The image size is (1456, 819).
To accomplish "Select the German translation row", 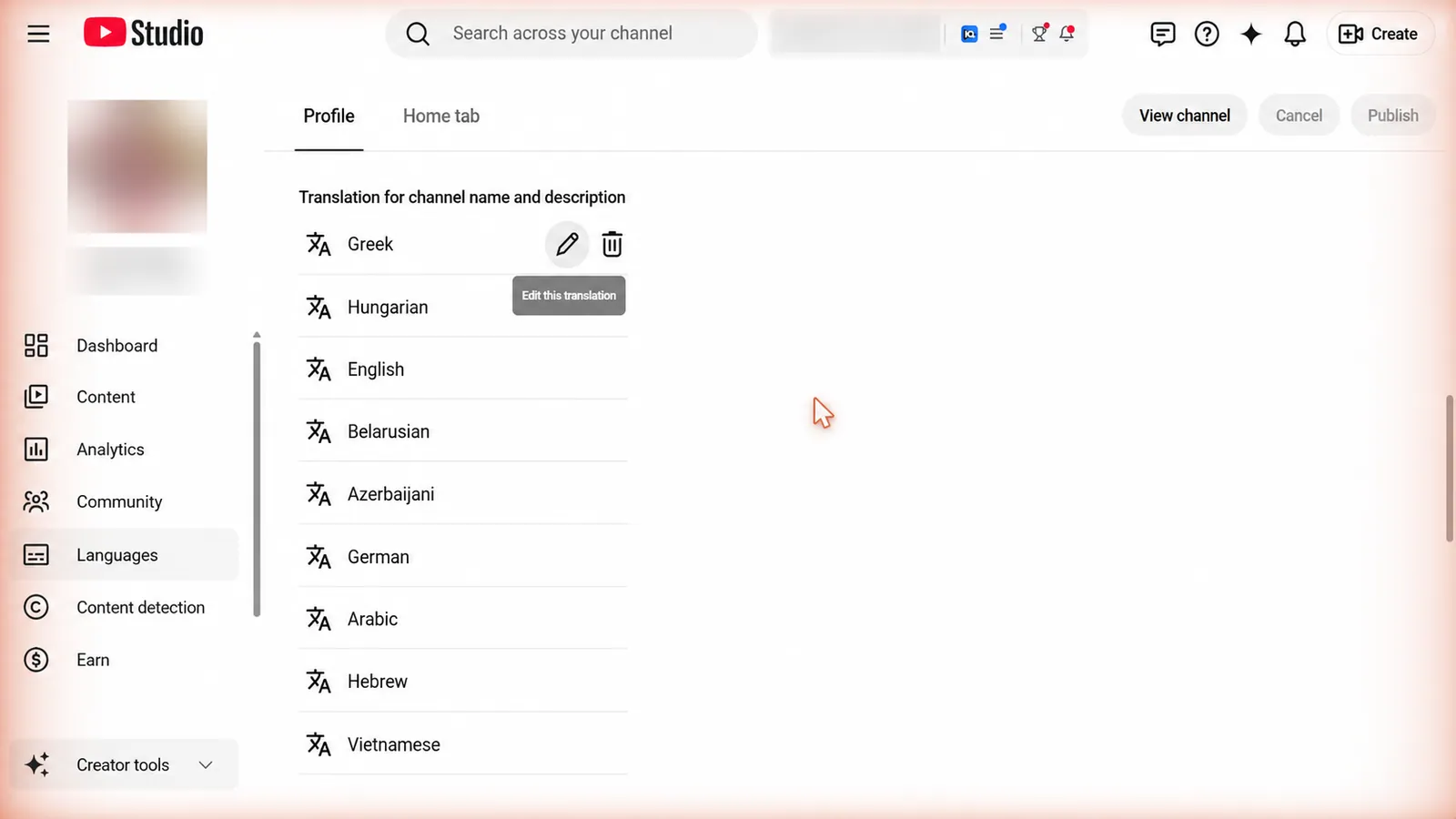I will click(463, 557).
